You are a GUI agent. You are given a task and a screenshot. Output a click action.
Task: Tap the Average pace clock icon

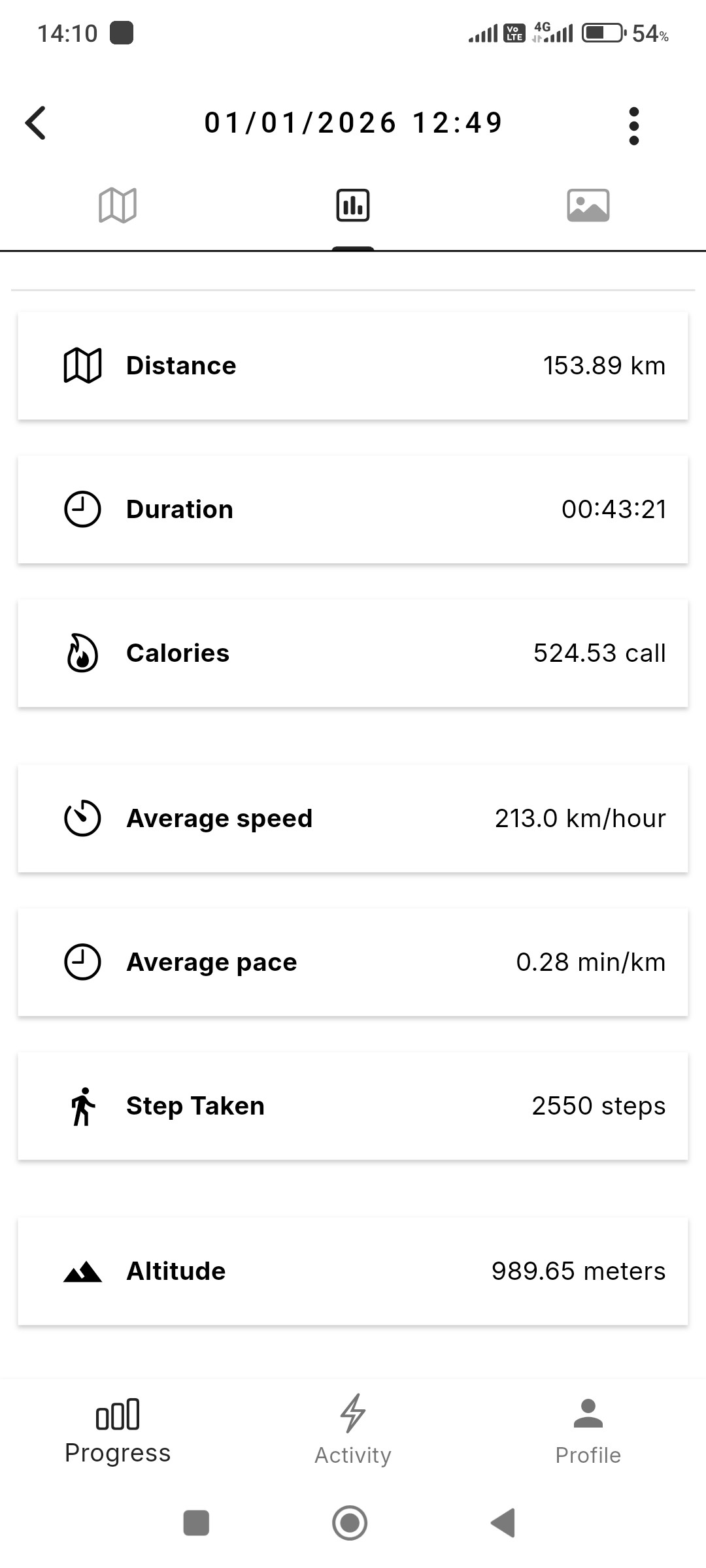point(82,962)
